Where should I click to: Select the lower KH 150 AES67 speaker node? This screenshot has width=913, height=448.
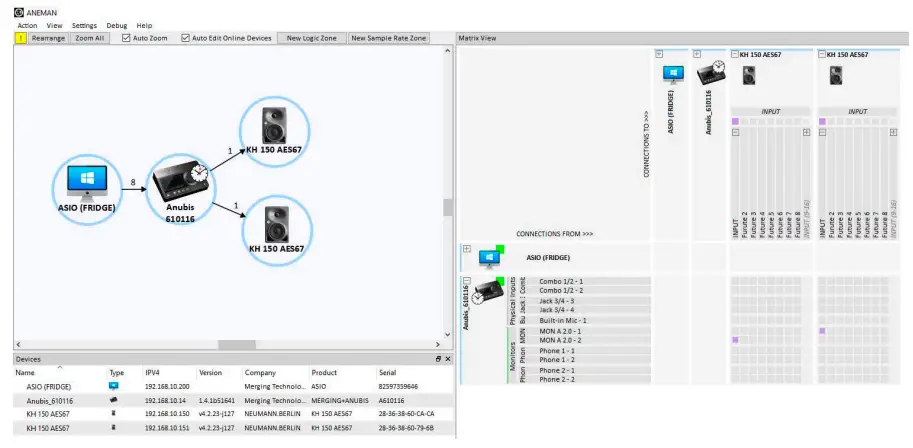[x=277, y=230]
